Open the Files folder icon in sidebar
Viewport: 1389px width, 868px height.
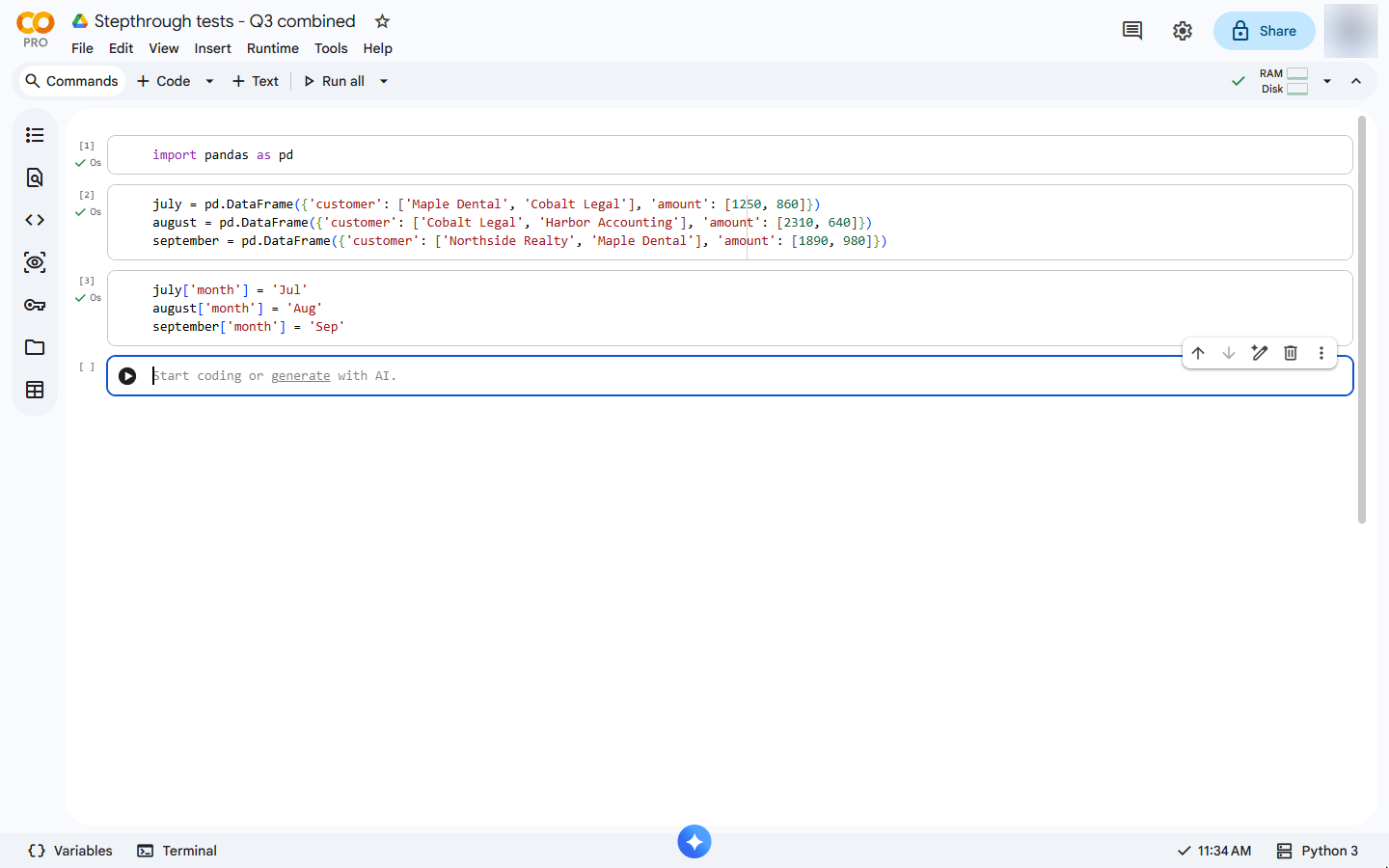click(35, 347)
